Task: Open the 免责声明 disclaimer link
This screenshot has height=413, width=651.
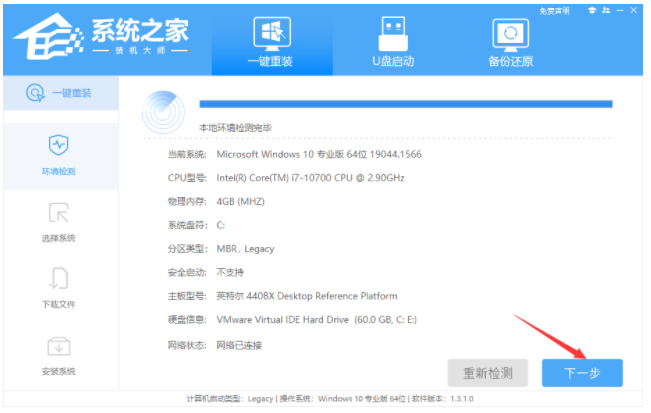Action: pos(554,11)
